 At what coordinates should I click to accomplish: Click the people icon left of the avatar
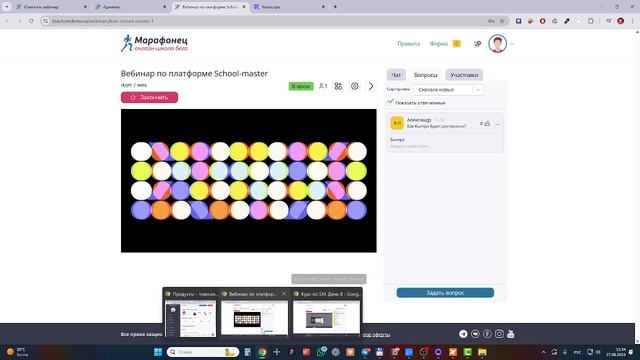[477, 44]
